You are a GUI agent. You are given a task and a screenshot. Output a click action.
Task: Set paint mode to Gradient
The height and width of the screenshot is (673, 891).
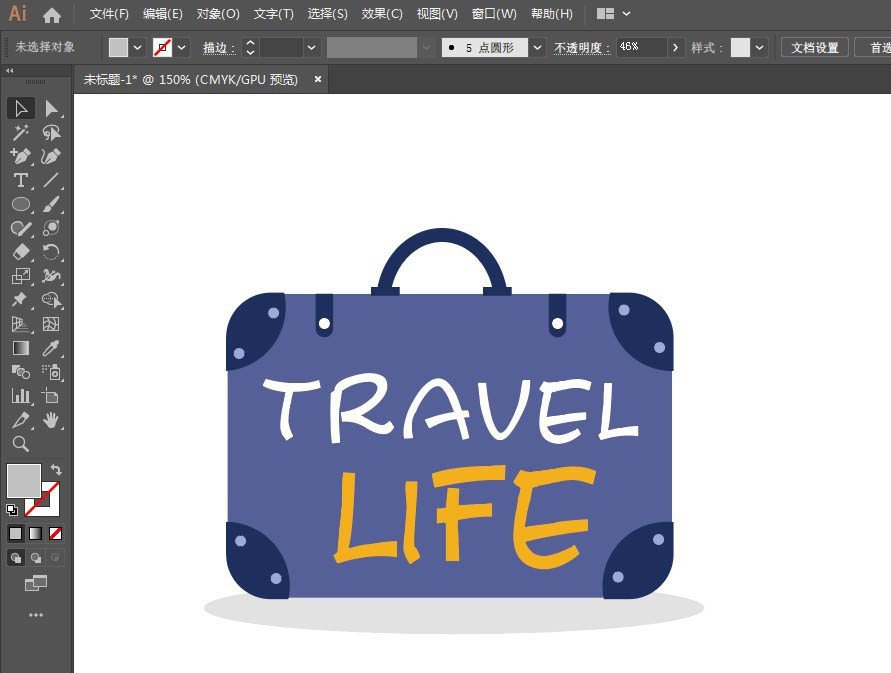pyautogui.click(x=35, y=533)
